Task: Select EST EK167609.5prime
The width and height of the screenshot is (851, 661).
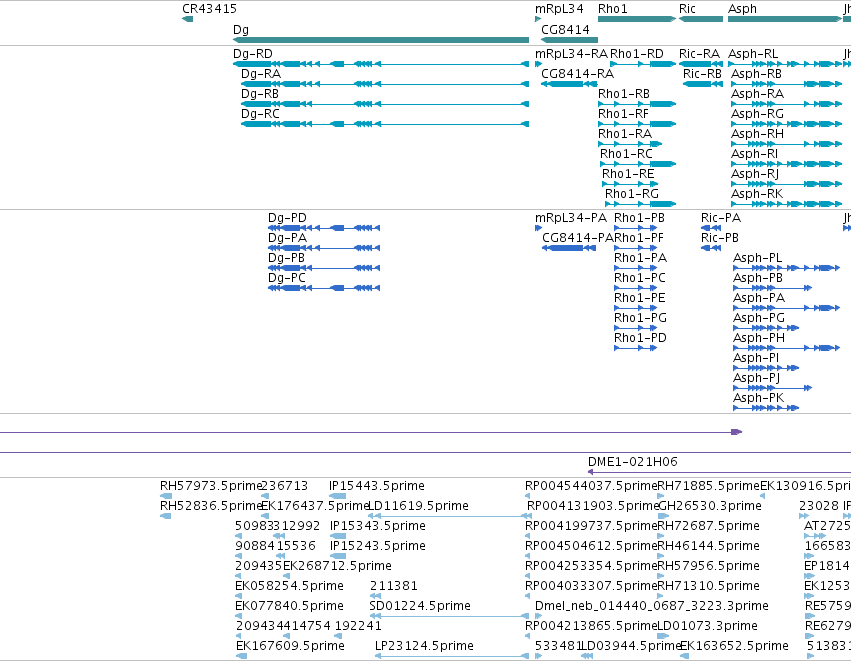Action: click(x=242, y=656)
